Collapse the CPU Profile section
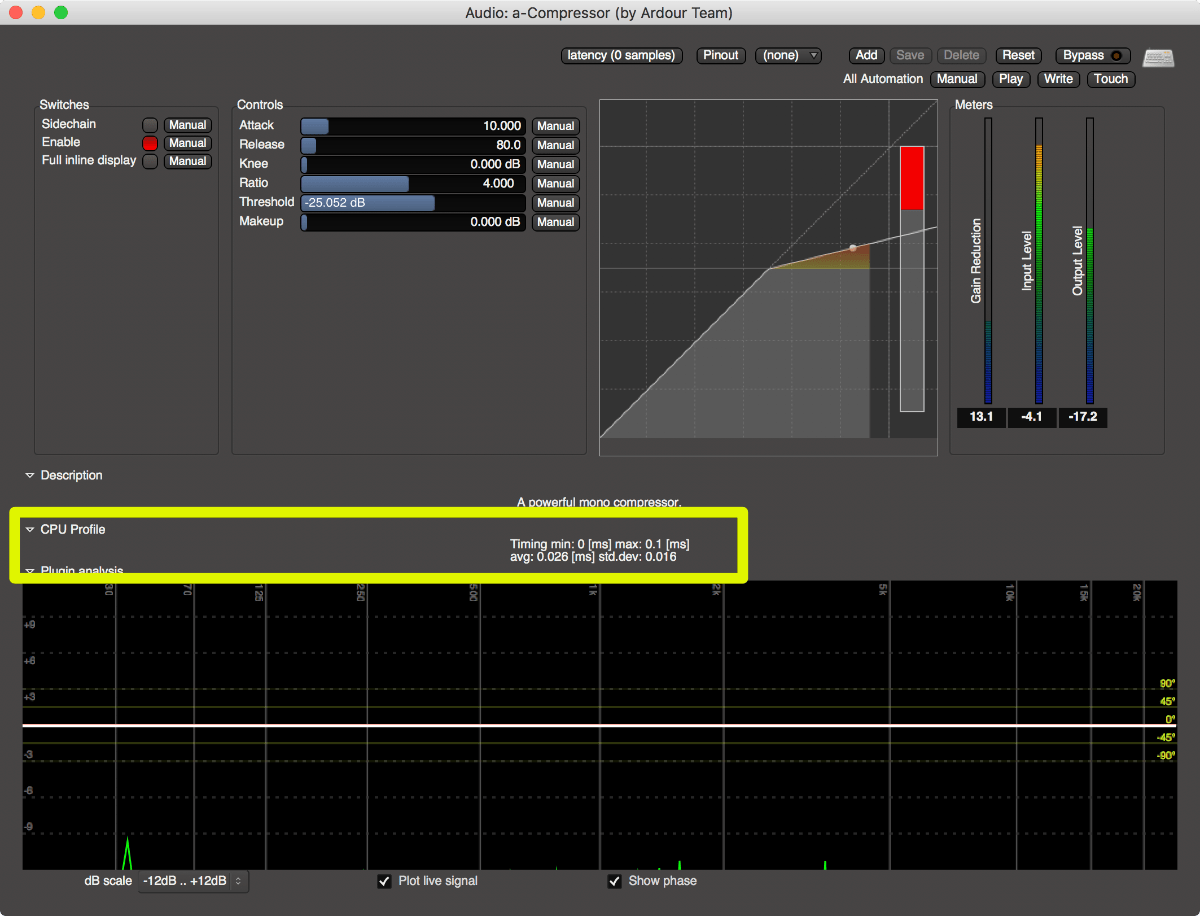This screenshot has height=916, width=1200. tap(31, 530)
